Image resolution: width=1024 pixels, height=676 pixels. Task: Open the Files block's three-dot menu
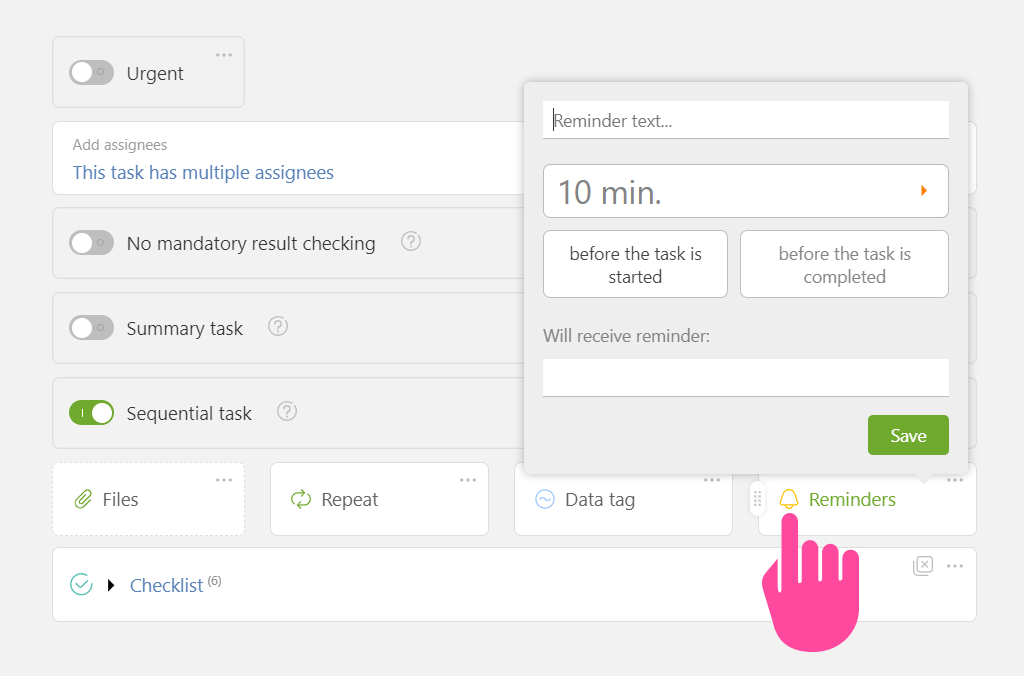point(224,480)
